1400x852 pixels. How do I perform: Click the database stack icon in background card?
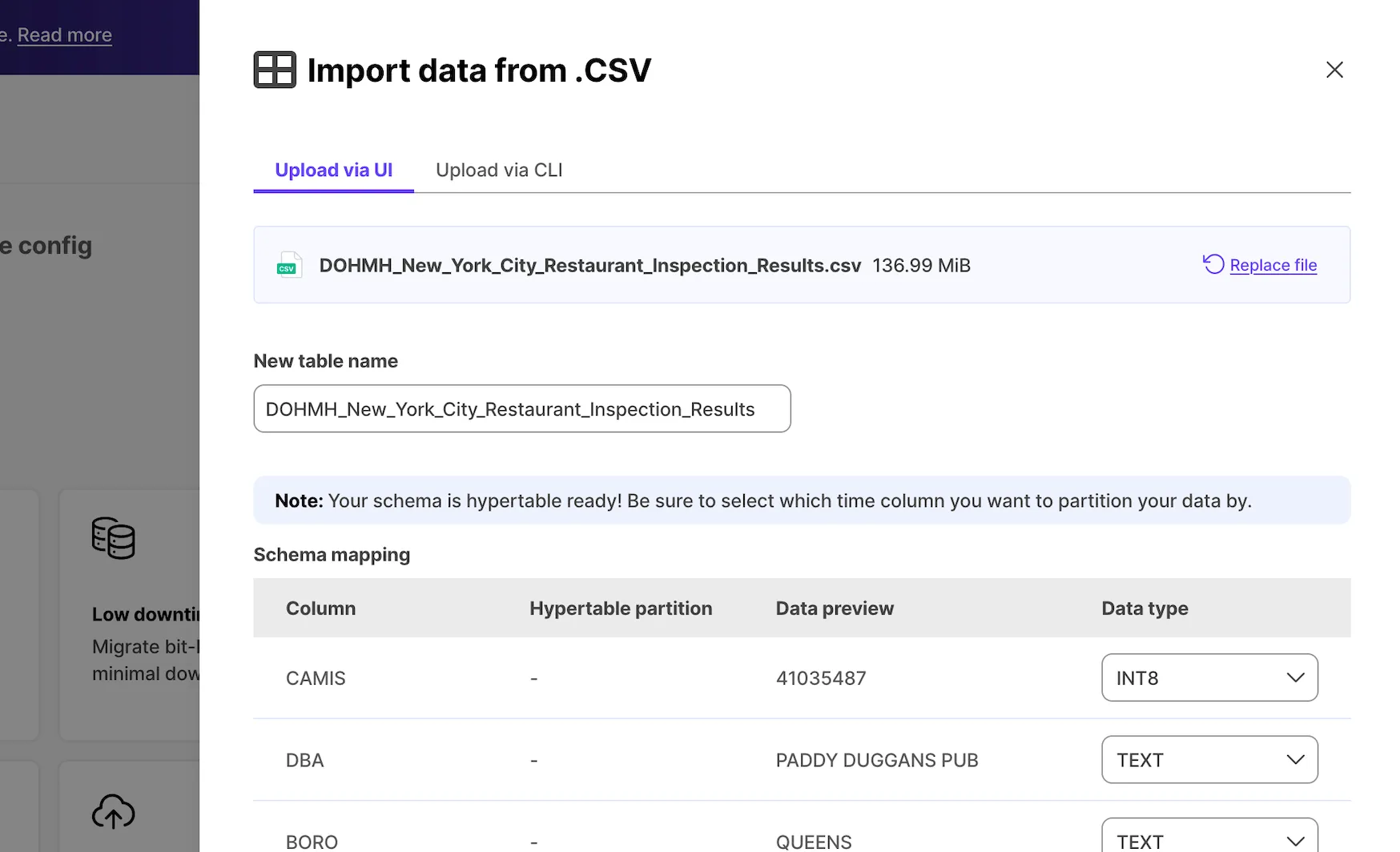(114, 537)
